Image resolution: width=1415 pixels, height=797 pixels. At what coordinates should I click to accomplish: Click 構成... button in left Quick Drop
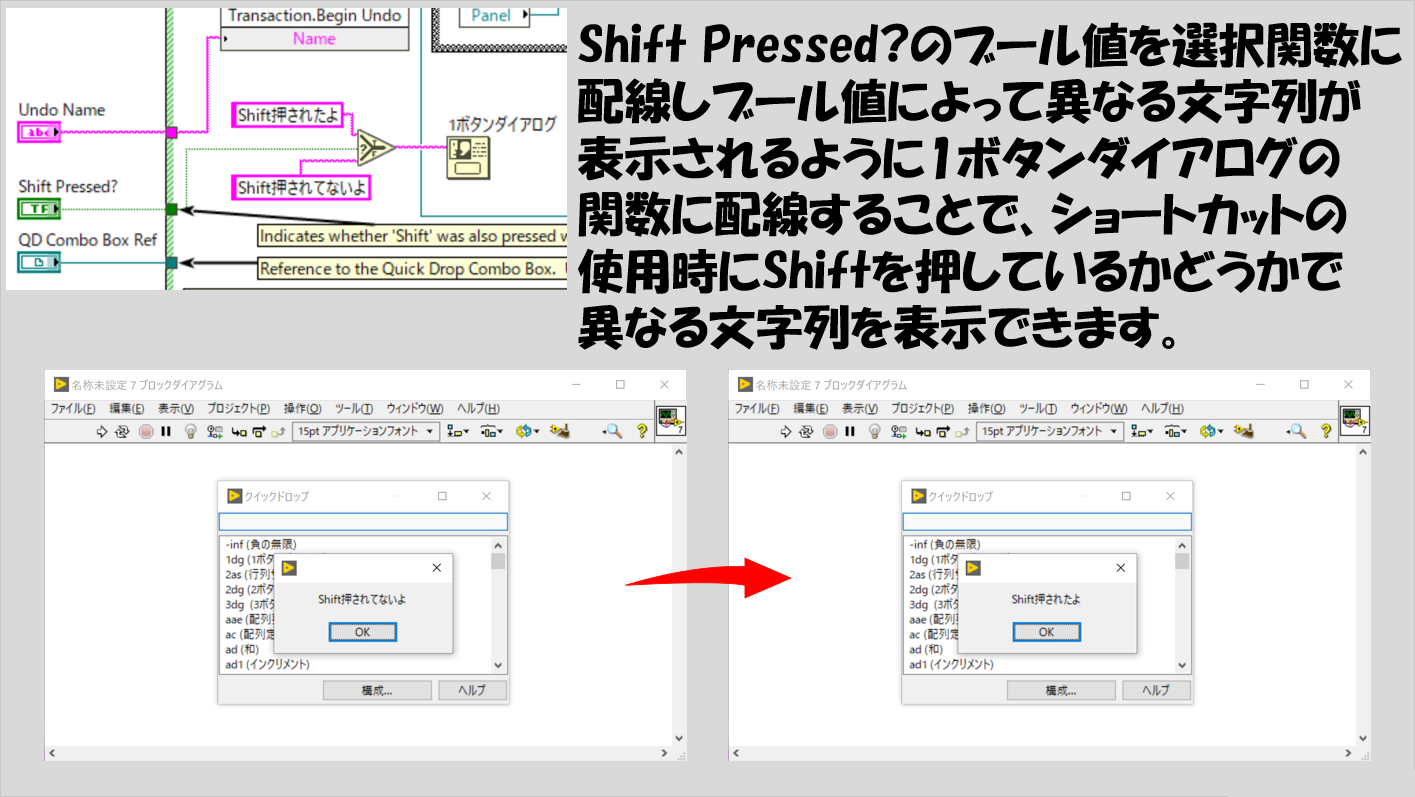coord(377,690)
